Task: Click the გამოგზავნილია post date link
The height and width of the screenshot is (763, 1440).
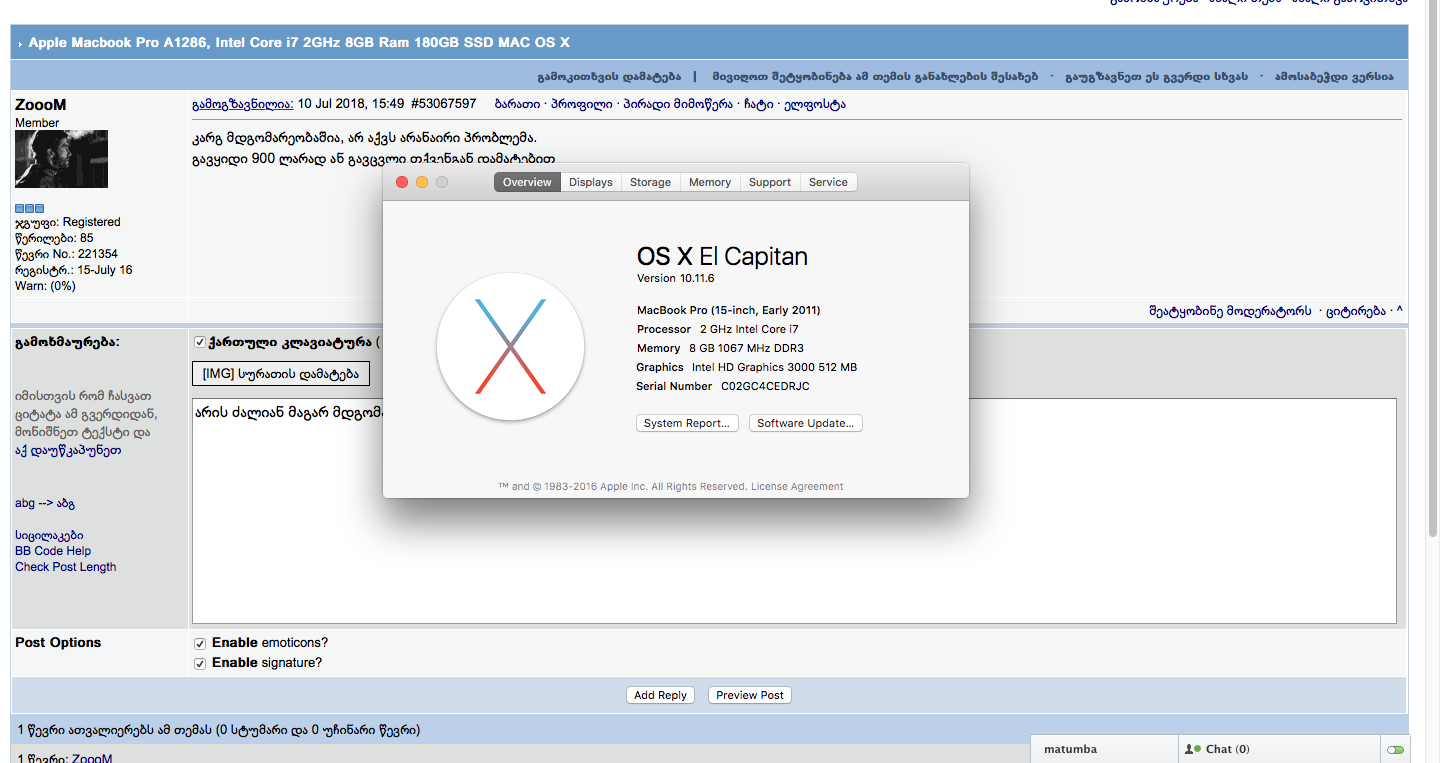Action: 243,104
